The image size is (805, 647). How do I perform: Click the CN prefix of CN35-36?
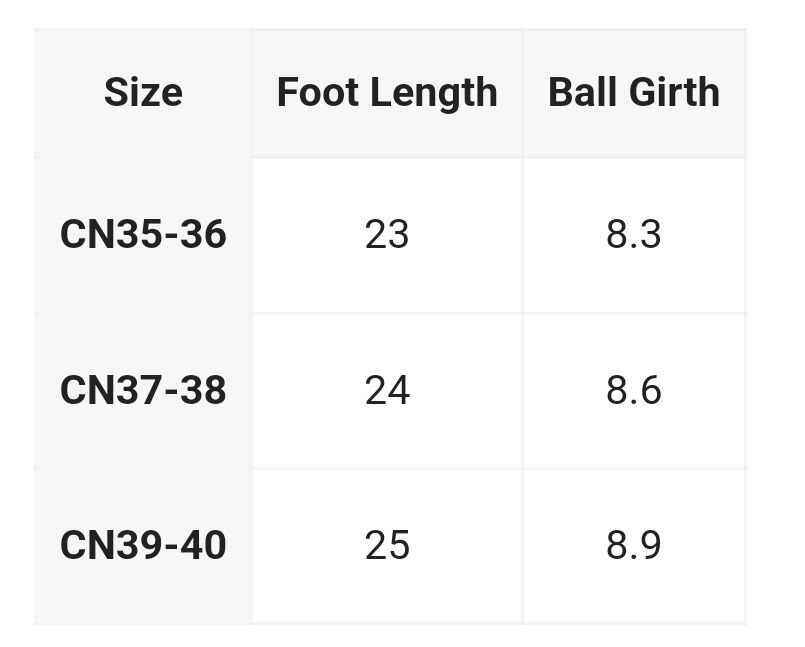82,235
